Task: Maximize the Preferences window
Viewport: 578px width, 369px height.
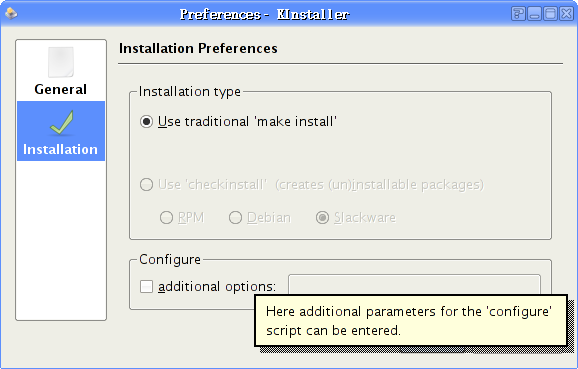Action: pos(550,14)
